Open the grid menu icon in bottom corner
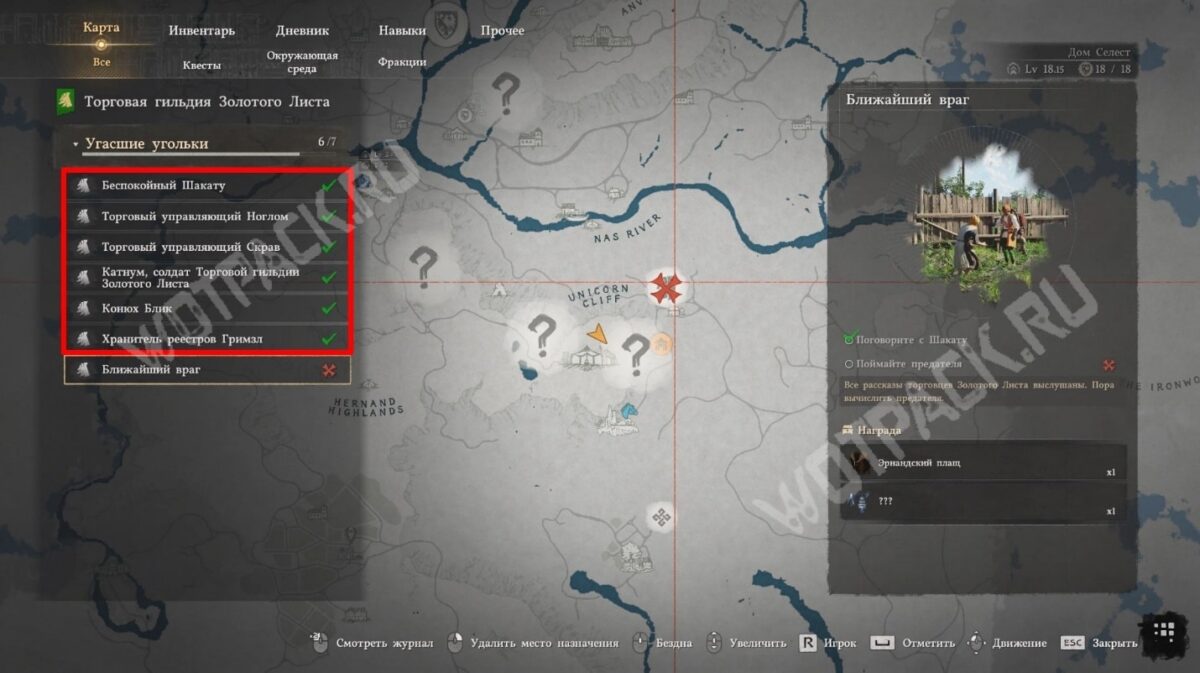The image size is (1200, 673). pyautogui.click(x=1163, y=632)
